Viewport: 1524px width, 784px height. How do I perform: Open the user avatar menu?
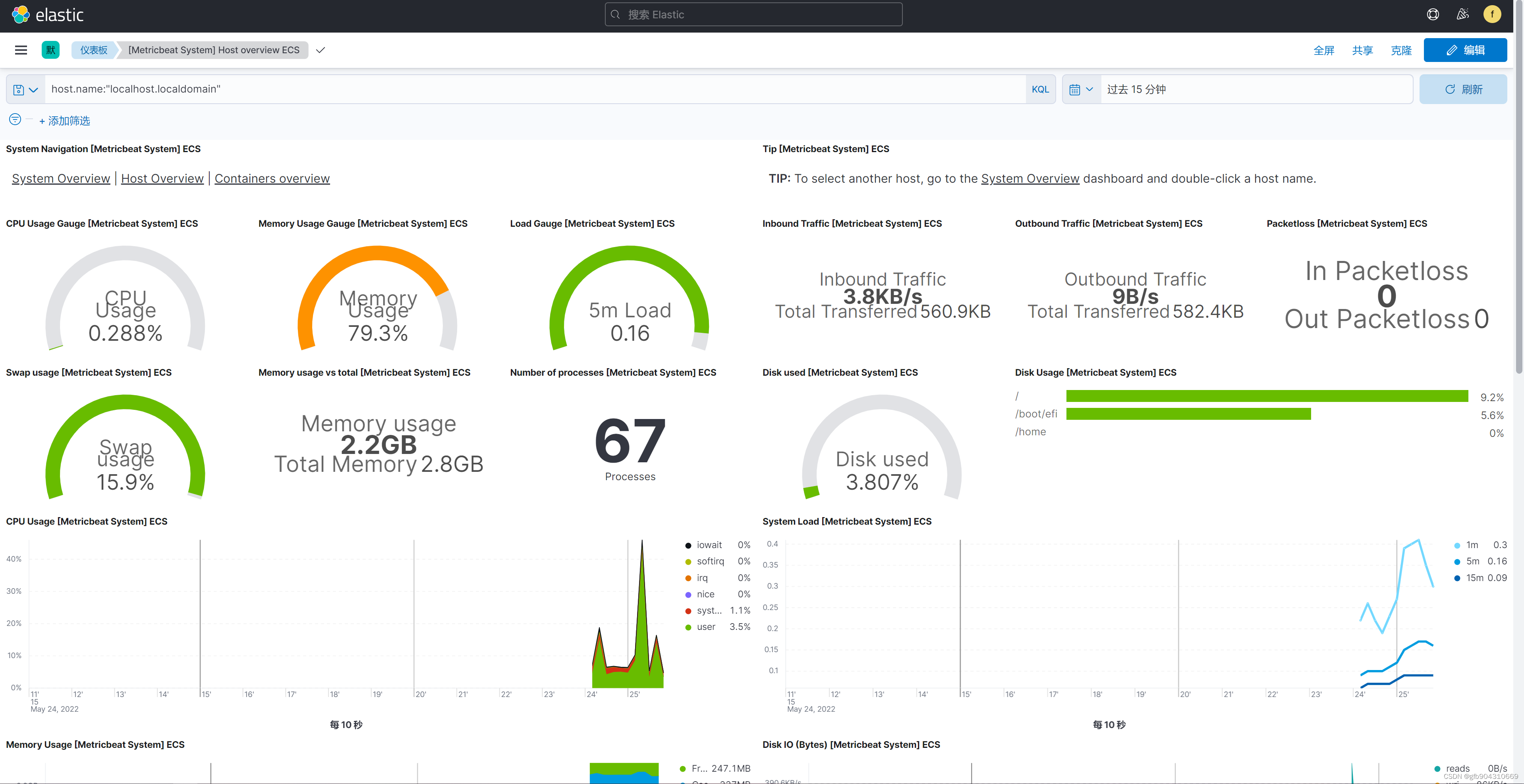click(1491, 15)
